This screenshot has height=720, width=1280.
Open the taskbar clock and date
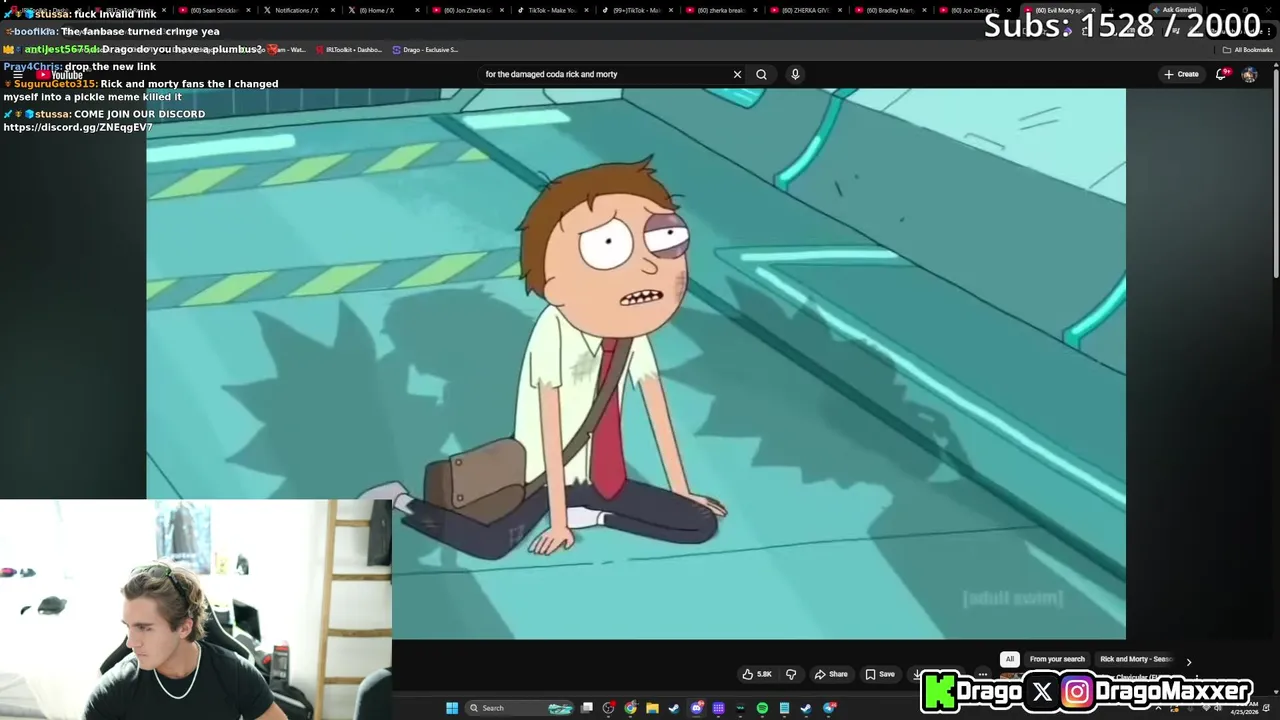(x=1246, y=708)
